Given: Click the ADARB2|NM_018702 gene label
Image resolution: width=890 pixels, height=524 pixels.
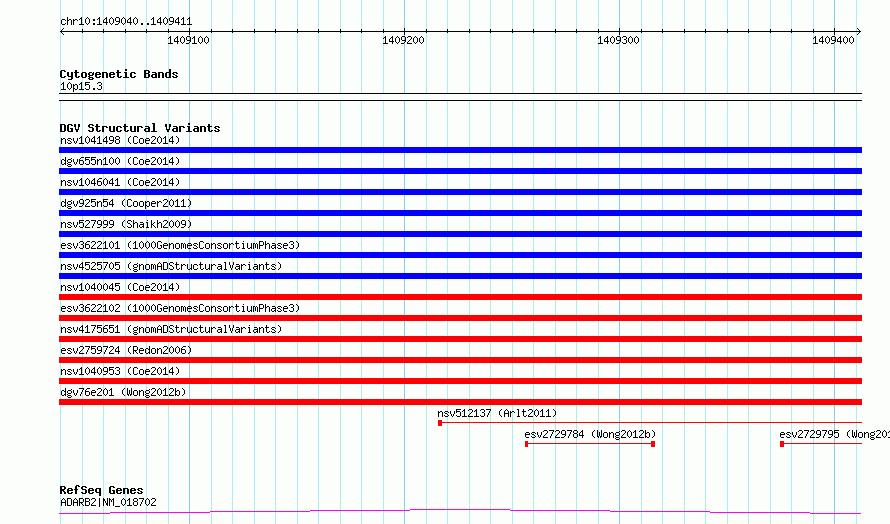Looking at the screenshot, I should [108, 502].
